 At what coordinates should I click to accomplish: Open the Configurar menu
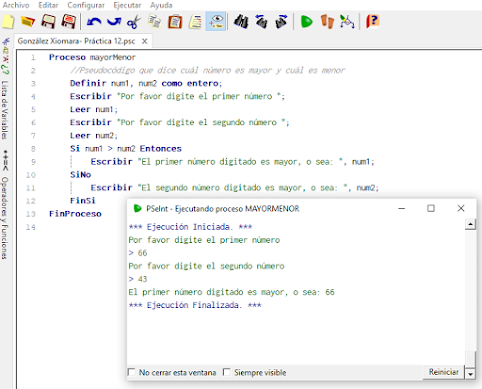(86, 5)
